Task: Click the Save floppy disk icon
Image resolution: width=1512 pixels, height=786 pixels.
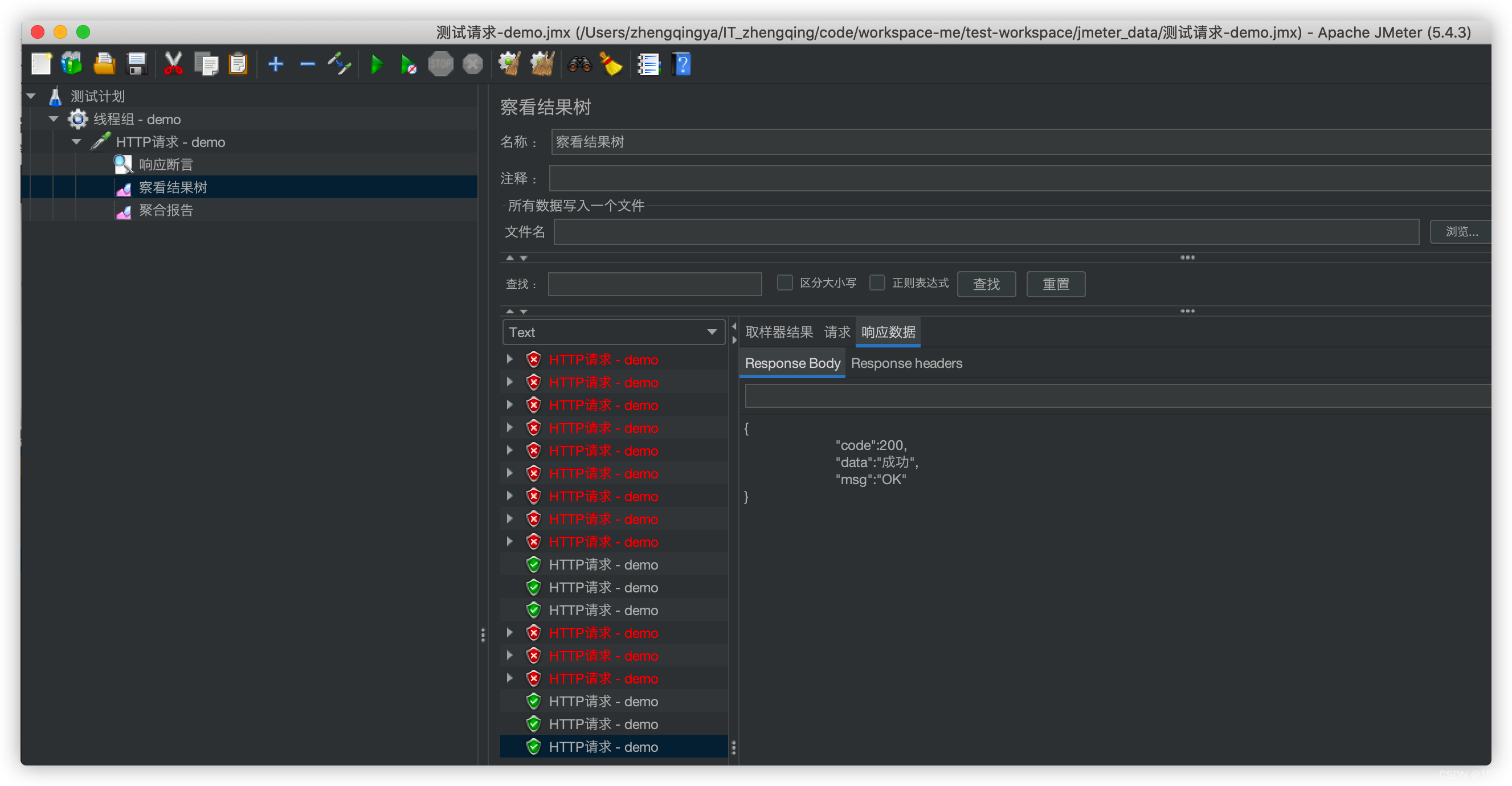Action: [137, 64]
